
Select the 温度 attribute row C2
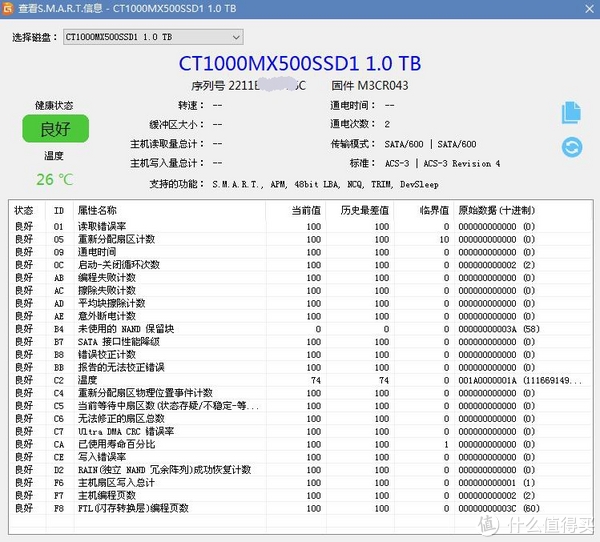point(300,380)
